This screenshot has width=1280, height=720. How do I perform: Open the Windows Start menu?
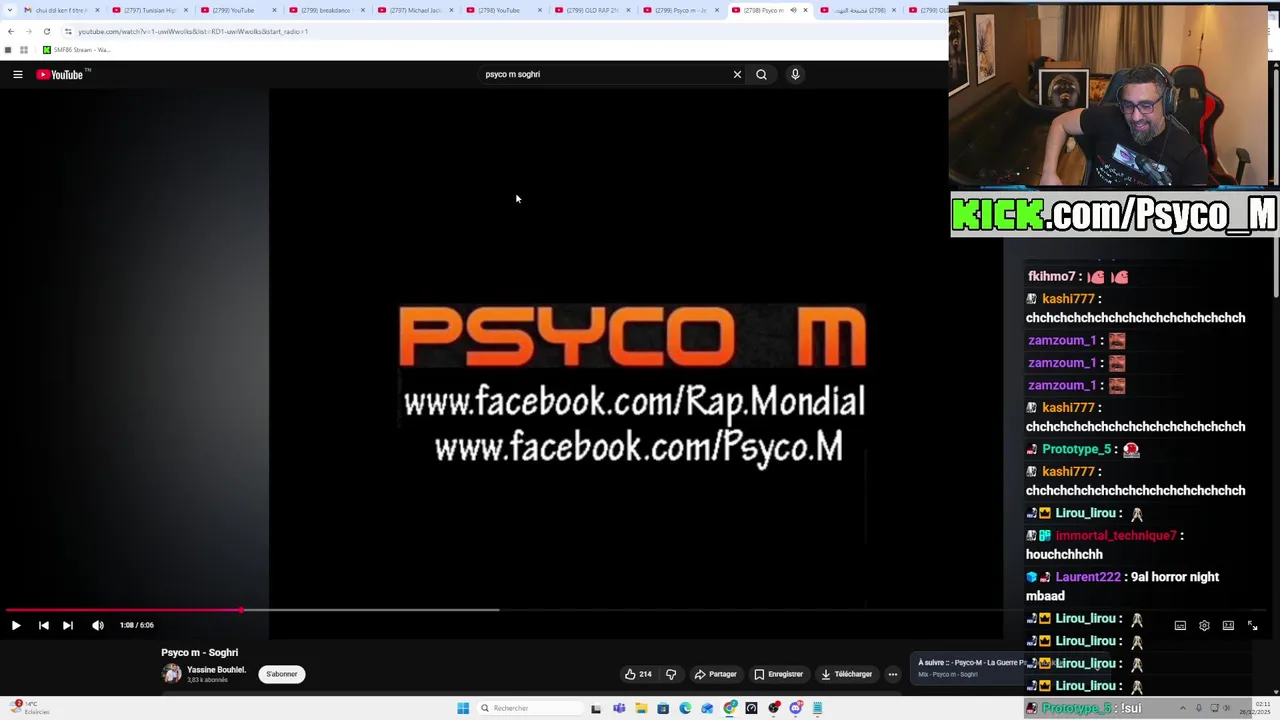click(463, 708)
